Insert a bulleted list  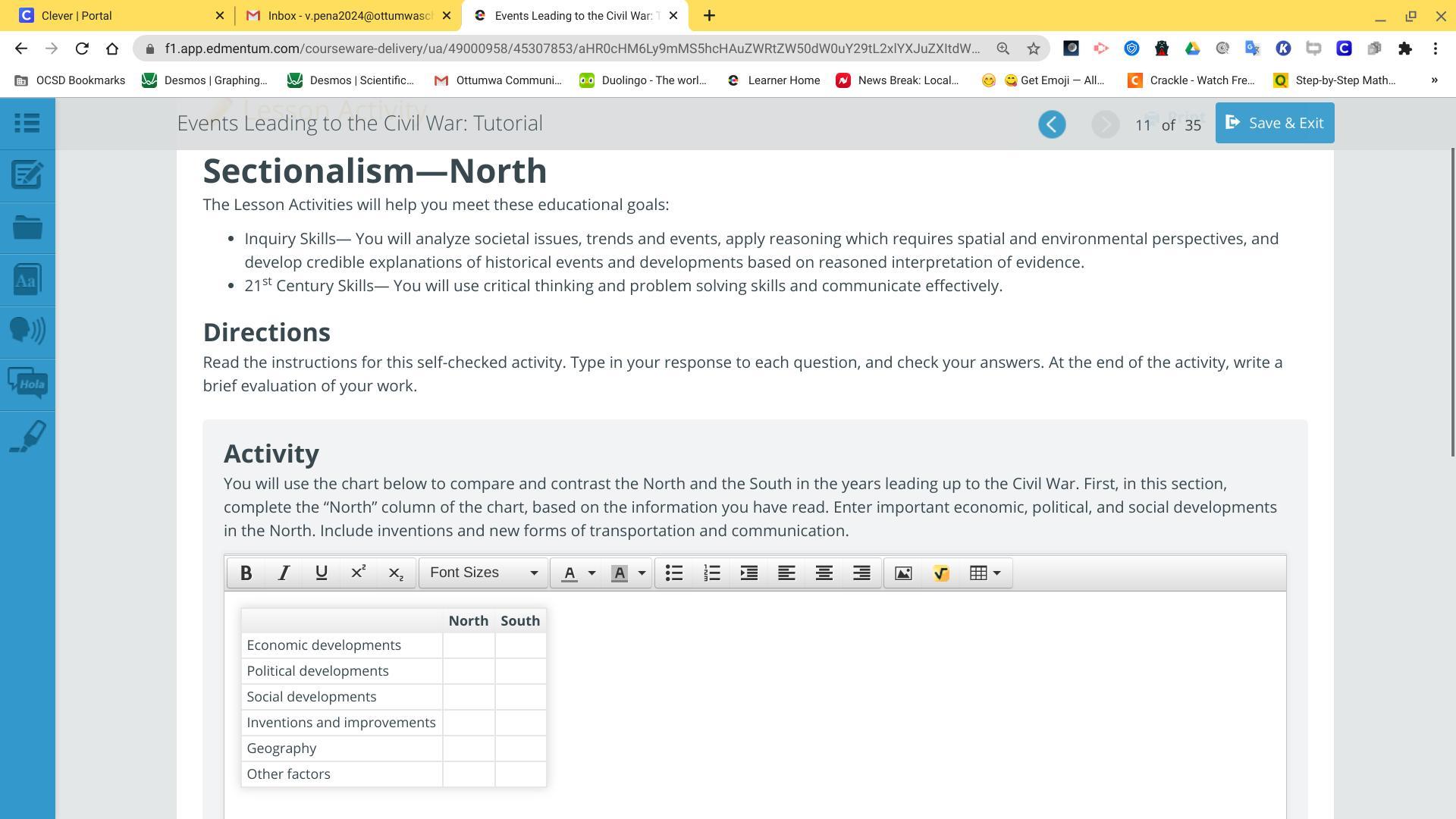point(673,573)
